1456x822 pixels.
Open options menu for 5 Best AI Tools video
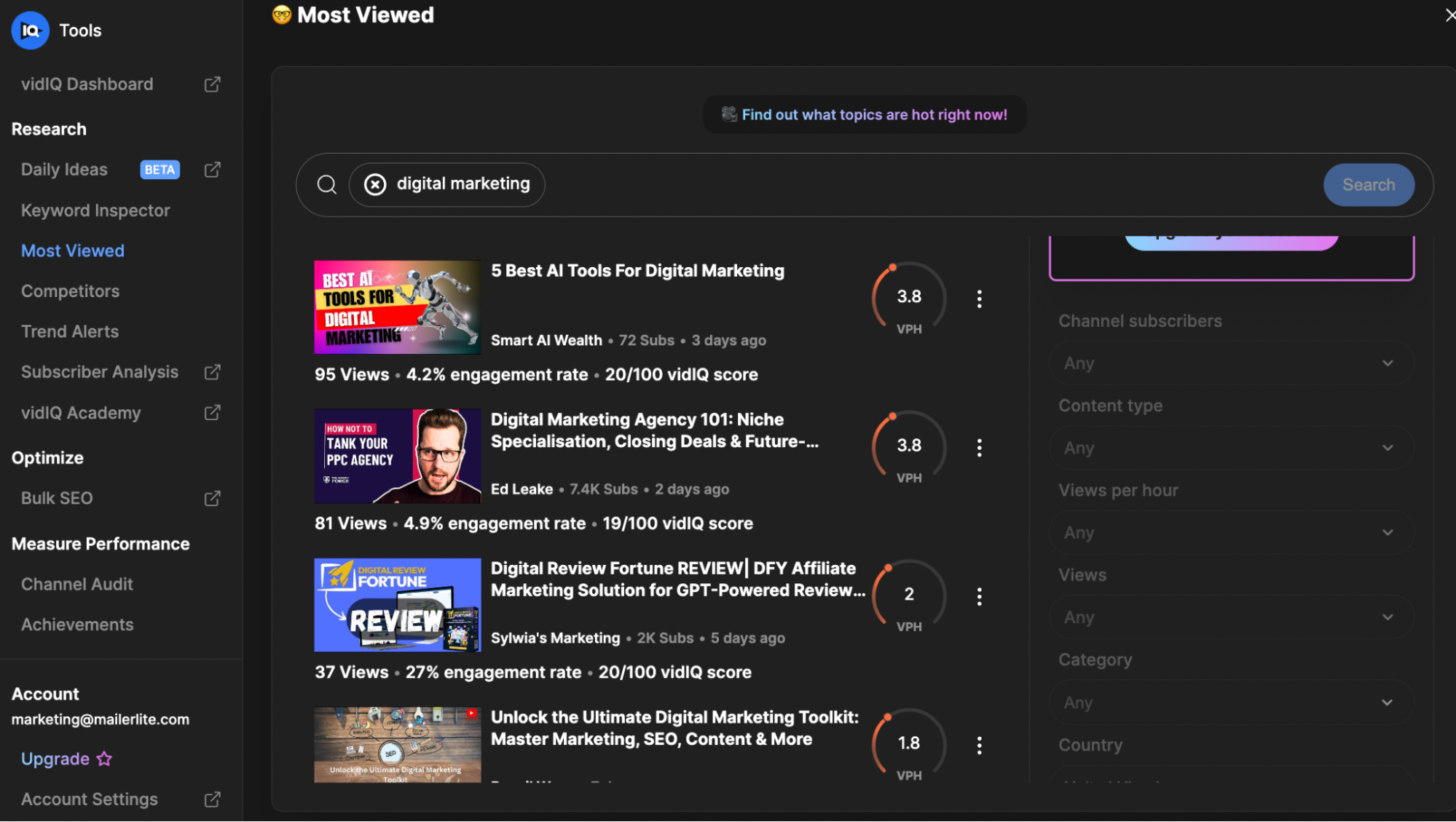pos(979,299)
